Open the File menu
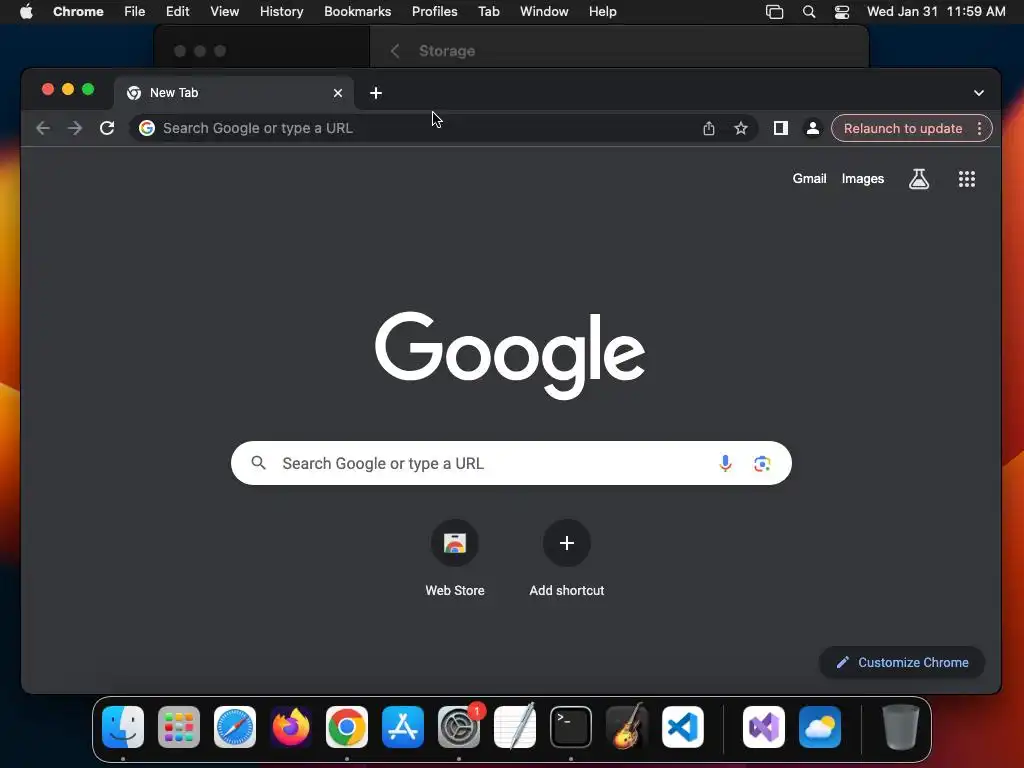Image resolution: width=1024 pixels, height=768 pixels. (x=135, y=11)
